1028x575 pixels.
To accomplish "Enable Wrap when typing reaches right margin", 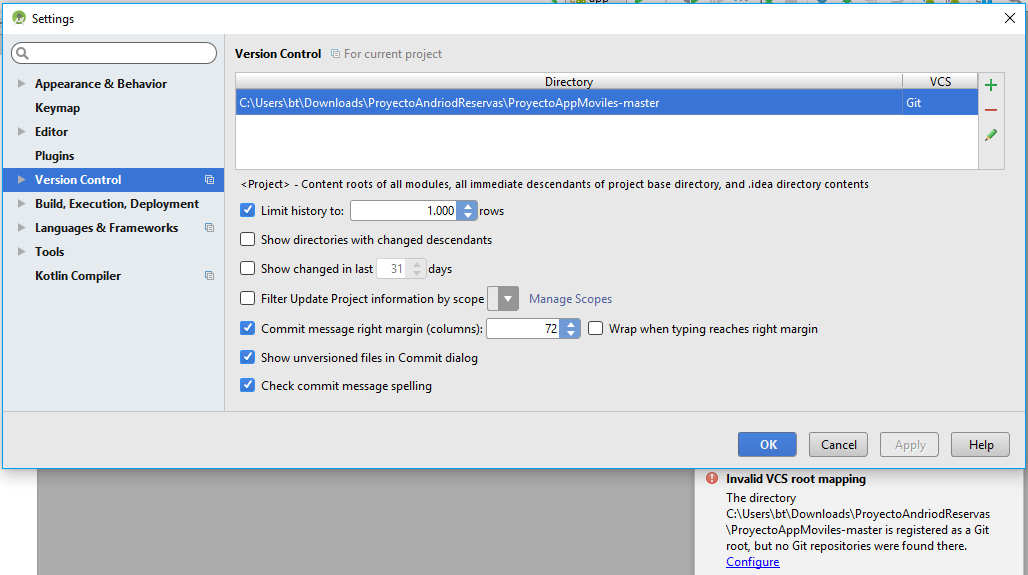I will pos(595,328).
